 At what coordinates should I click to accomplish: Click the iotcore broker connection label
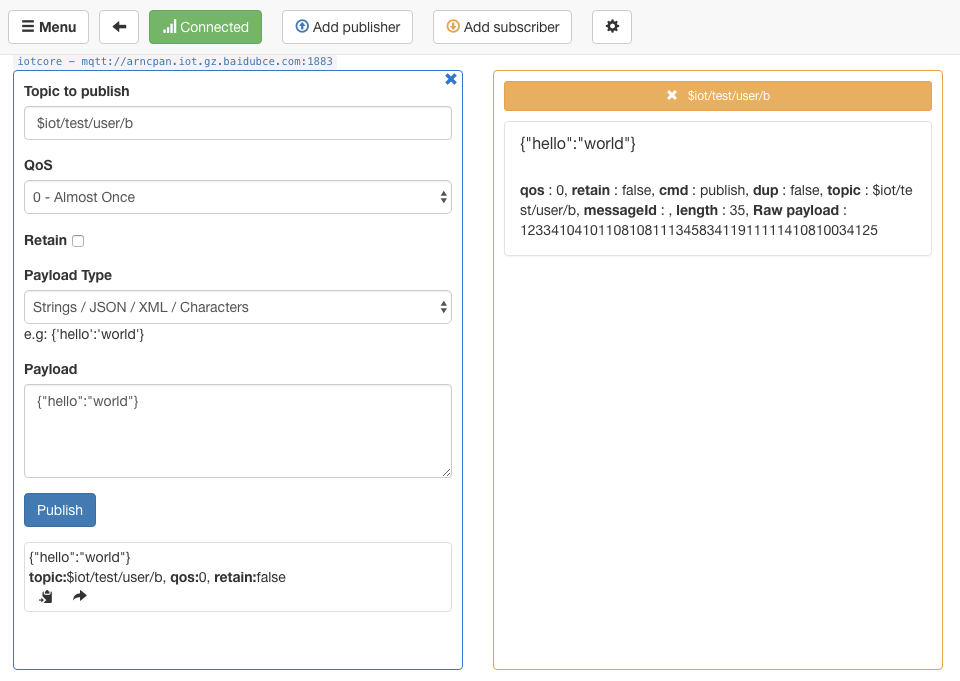175,61
